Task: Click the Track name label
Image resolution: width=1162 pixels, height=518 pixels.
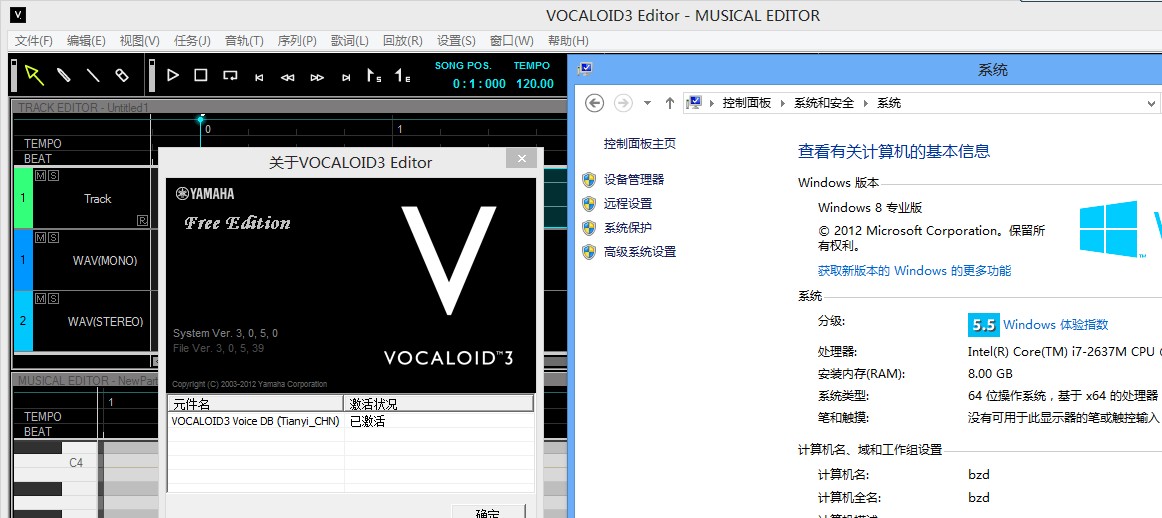Action: [97, 199]
